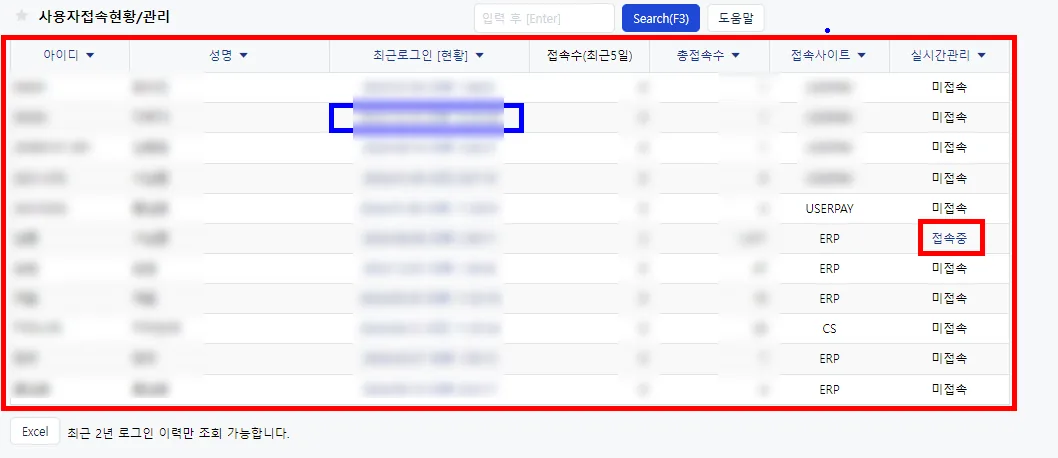This screenshot has width=1058, height=458.
Task: Click 미접속 status in the USERPAY row
Action: (x=949, y=208)
